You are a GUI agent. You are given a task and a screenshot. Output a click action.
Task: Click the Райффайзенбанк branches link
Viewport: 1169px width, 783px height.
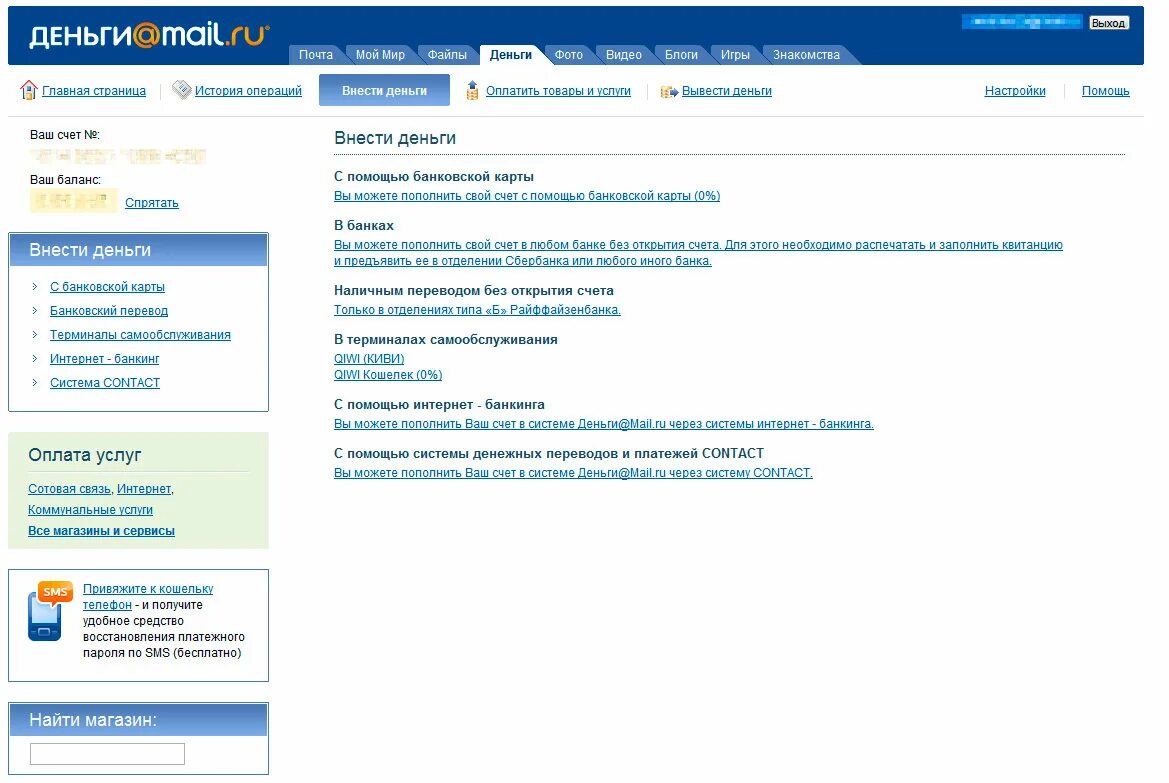(x=477, y=310)
